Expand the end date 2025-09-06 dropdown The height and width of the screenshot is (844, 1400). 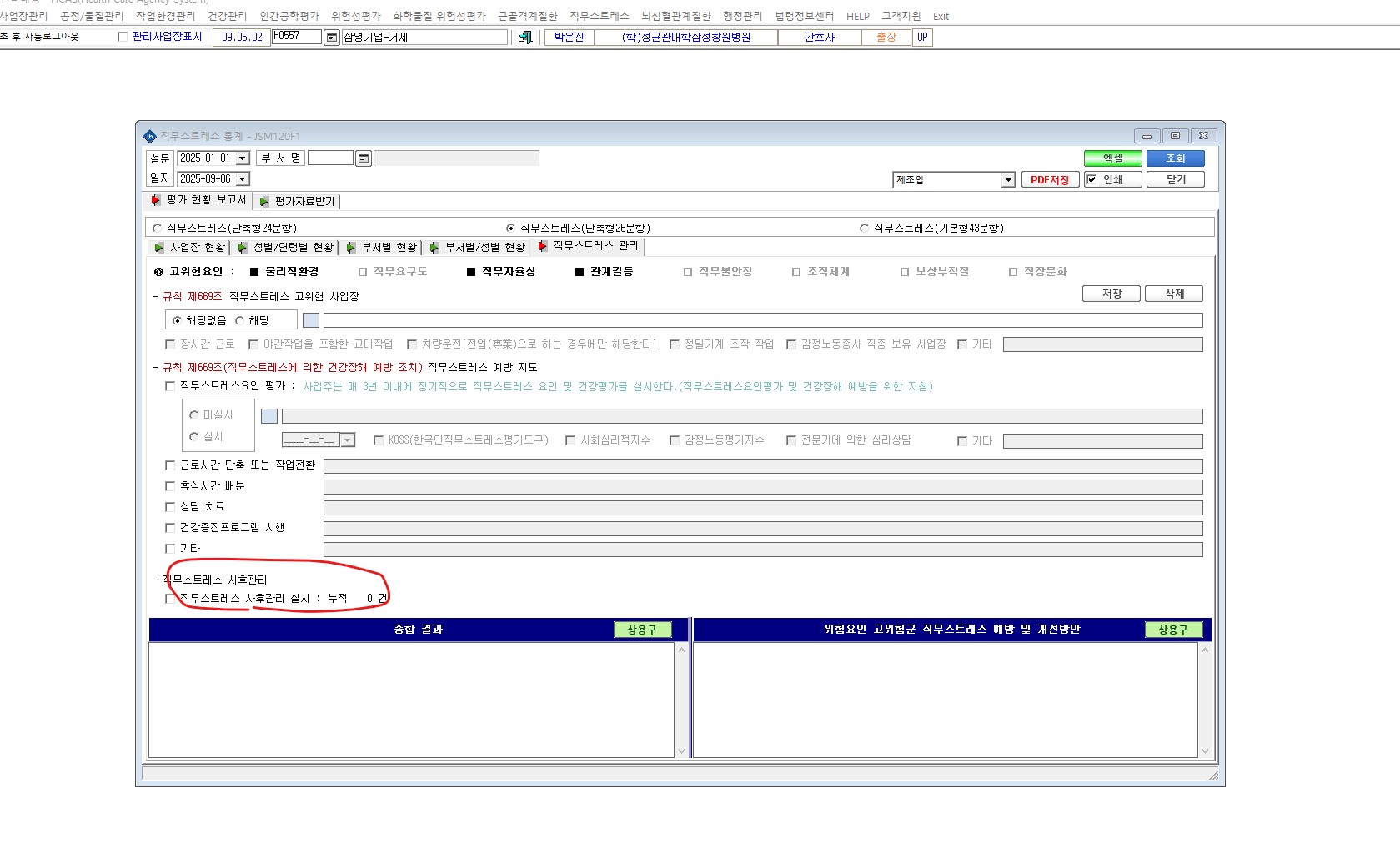pos(243,179)
